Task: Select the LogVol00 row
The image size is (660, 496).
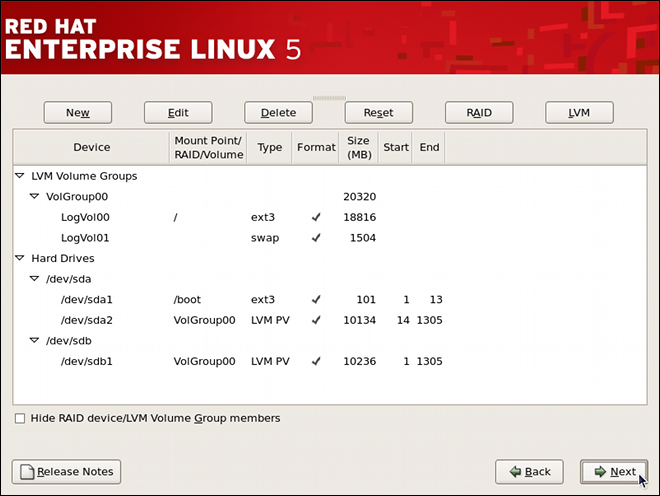Action: [x=330, y=217]
